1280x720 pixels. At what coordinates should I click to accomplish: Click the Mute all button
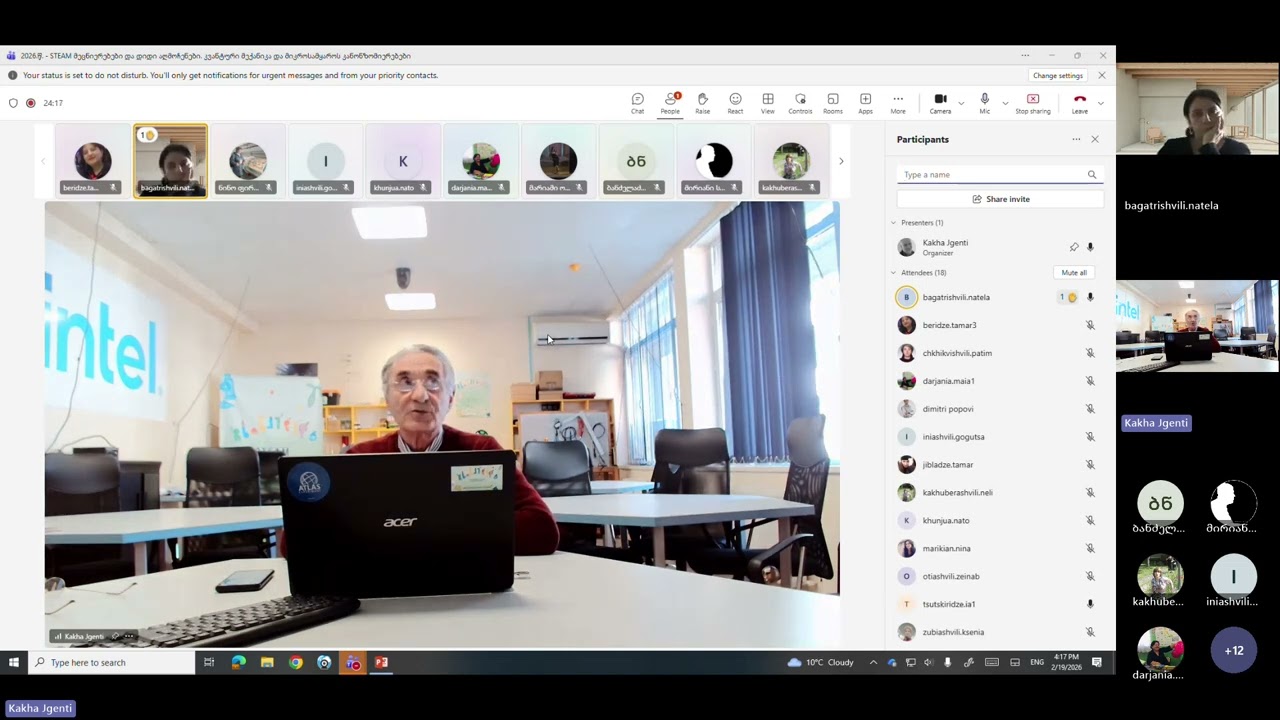tap(1074, 273)
